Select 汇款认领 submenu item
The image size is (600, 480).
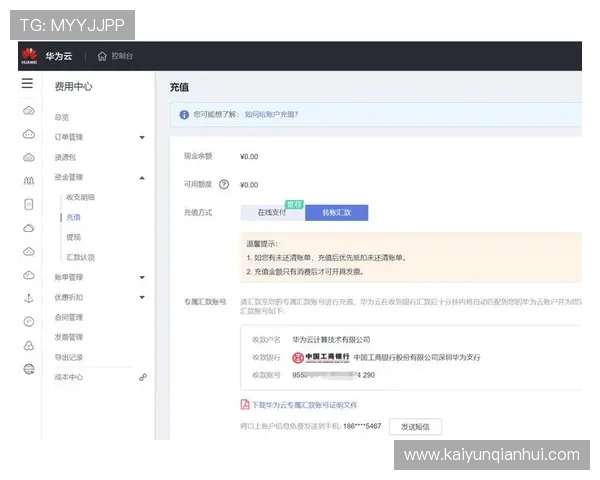(80, 257)
